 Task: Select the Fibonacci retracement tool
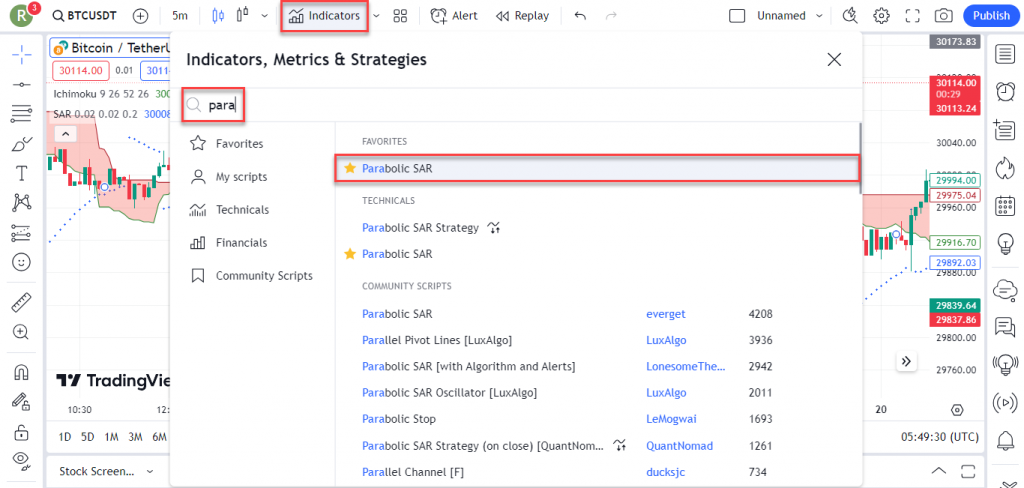point(22,114)
